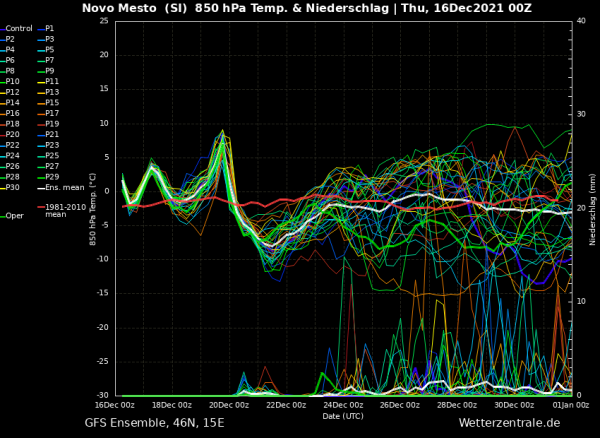Click legend entry 'P28'

click(10, 177)
